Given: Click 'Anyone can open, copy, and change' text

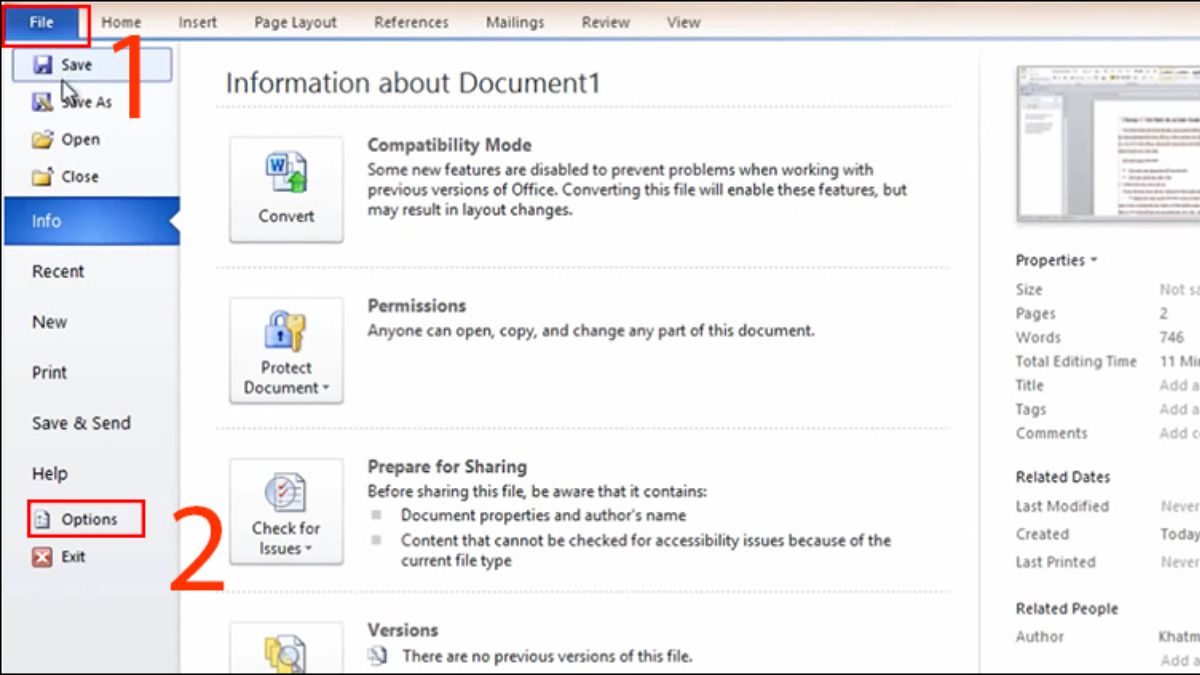Looking at the screenshot, I should tap(591, 330).
